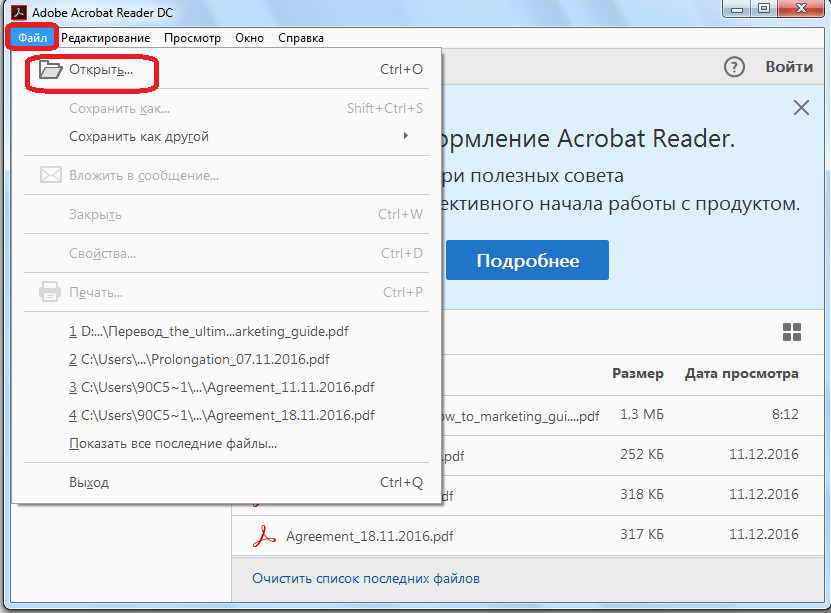Open the Просмотр menu

[x=192, y=38]
